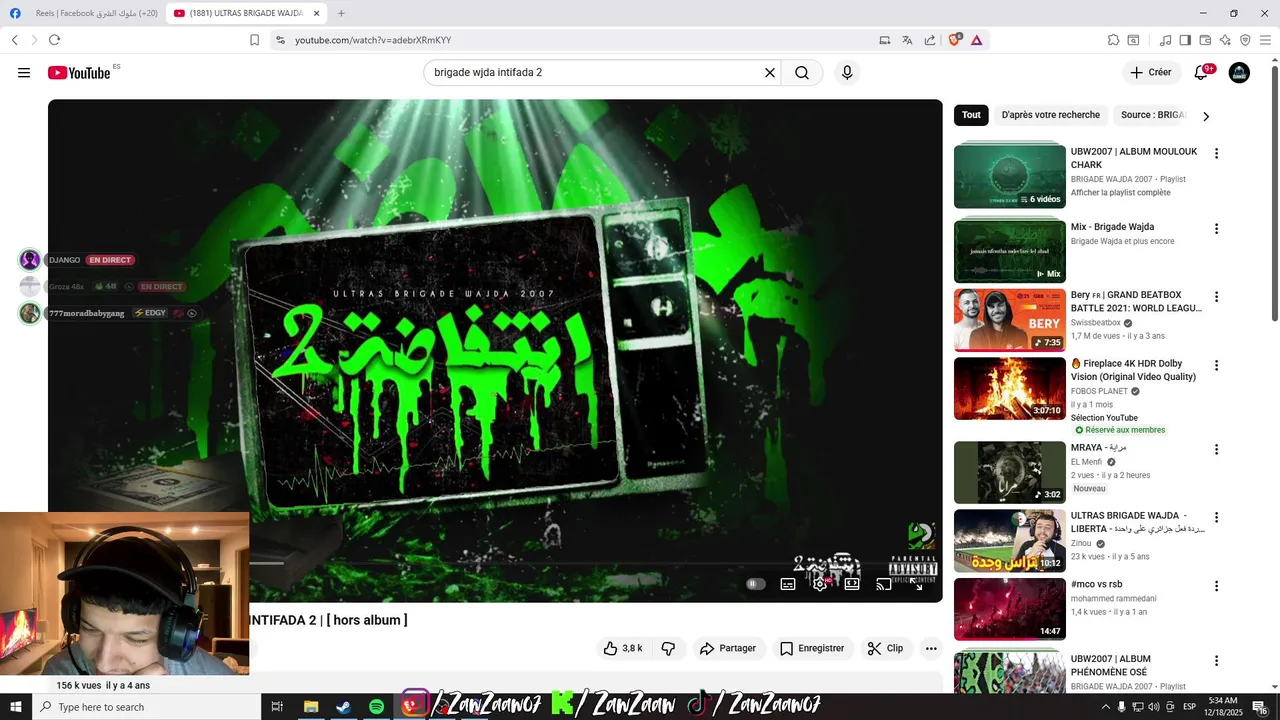Toggle autoplay switch in the player
The height and width of the screenshot is (720, 1280).
[756, 584]
